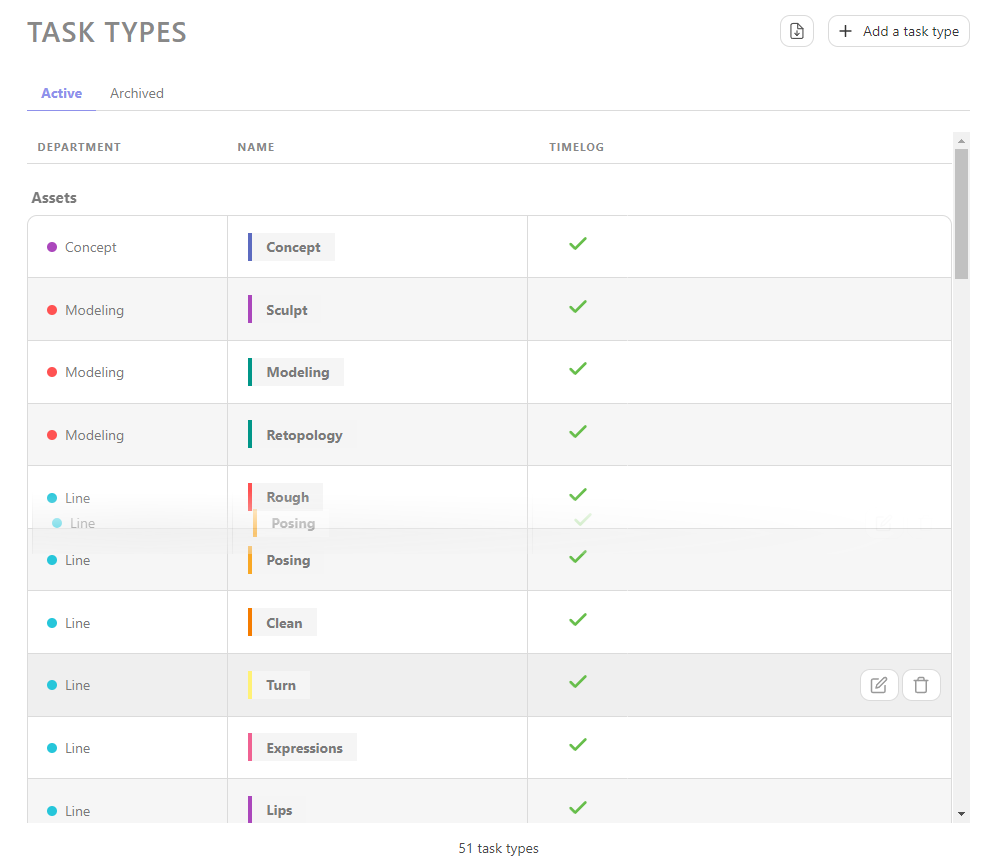Click the timelog checkmark in Concept row
The image size is (994, 863).
(578, 243)
